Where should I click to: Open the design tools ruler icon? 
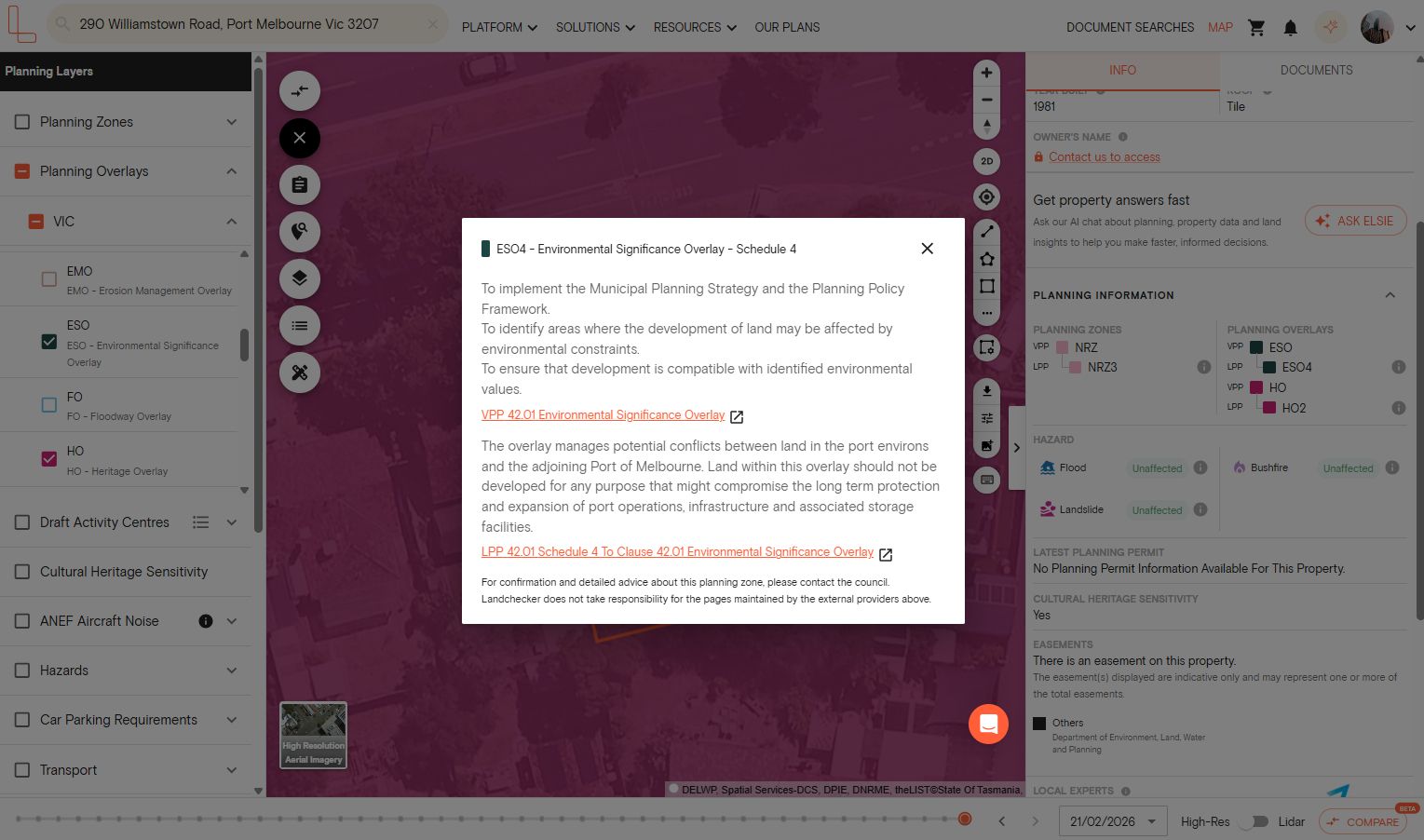pos(300,373)
